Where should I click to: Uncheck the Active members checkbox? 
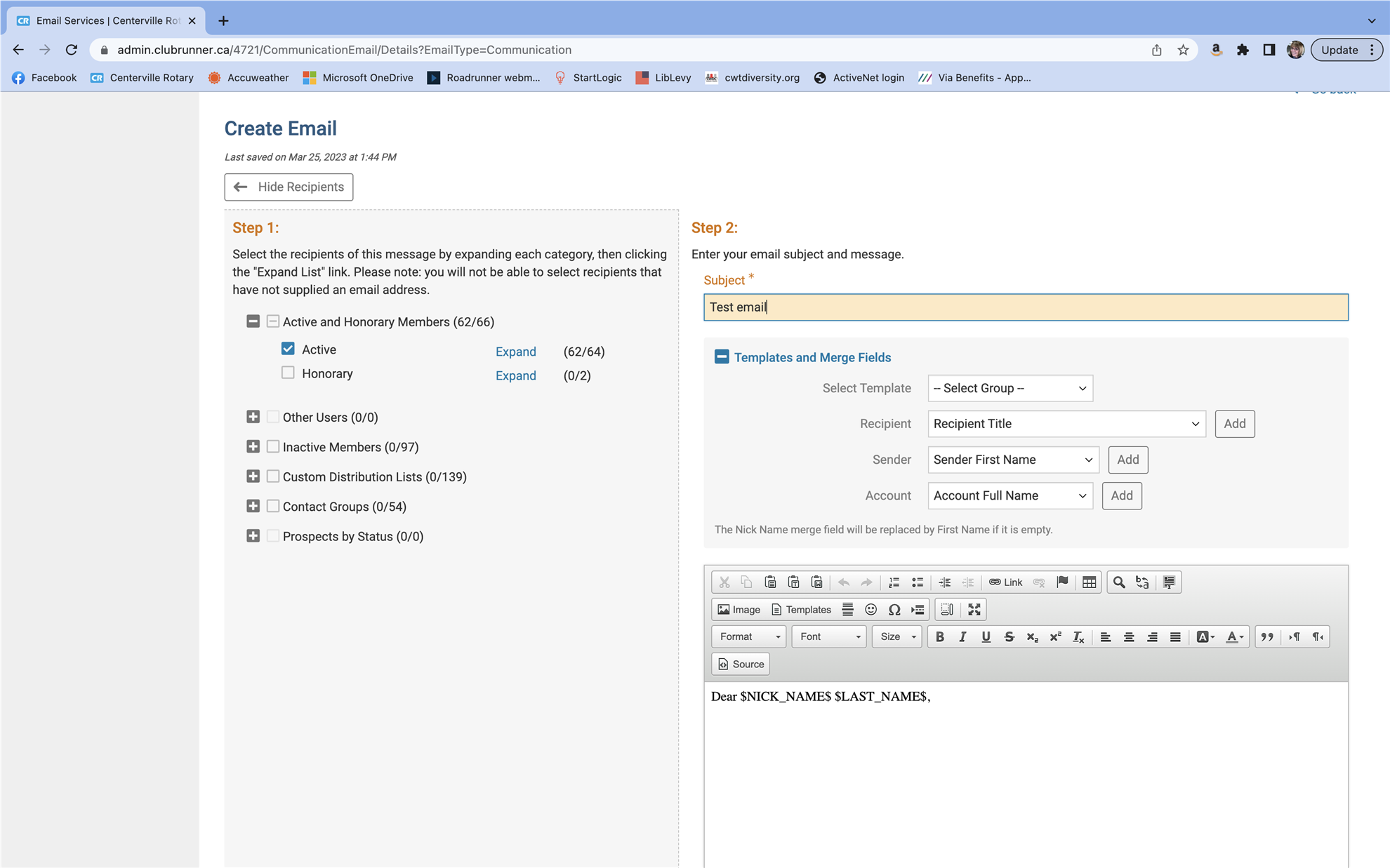coord(288,349)
